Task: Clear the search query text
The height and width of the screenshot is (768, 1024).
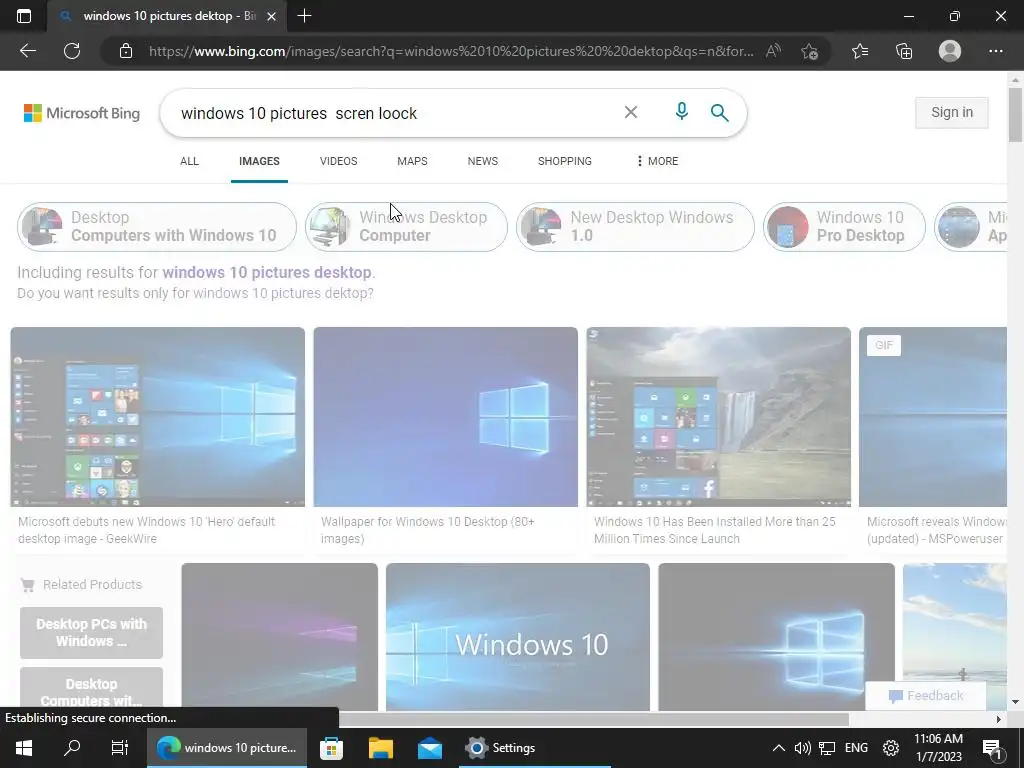Action: [631, 112]
